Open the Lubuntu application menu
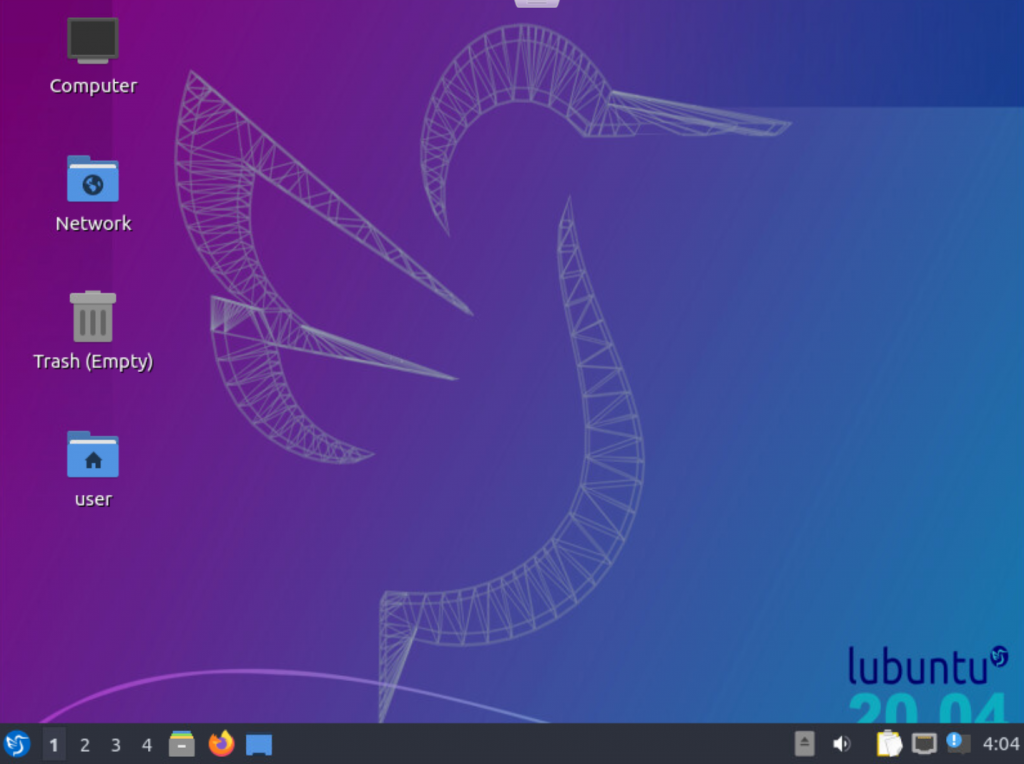 17,744
